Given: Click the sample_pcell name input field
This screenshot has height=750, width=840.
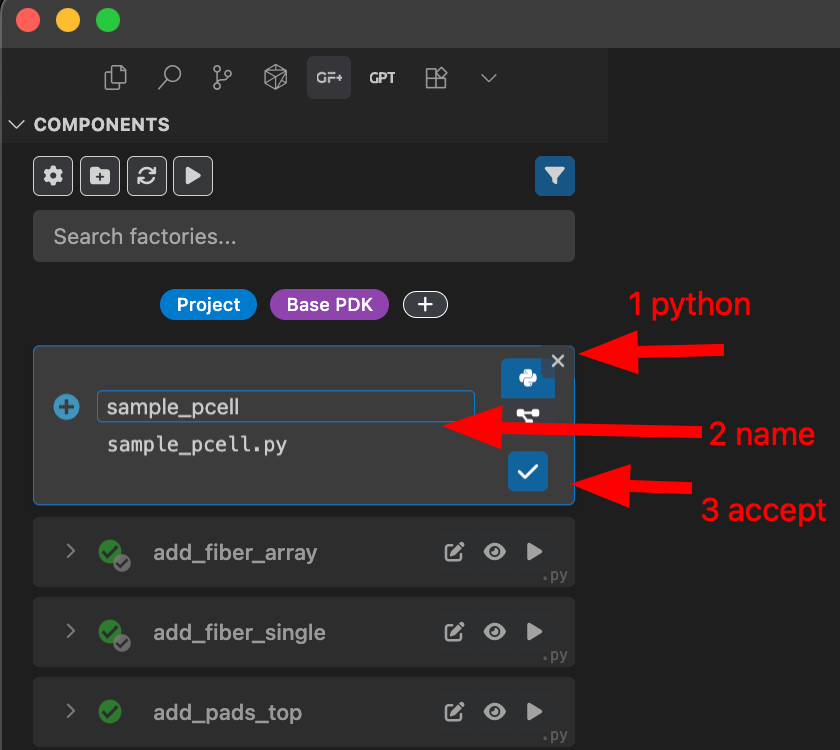Looking at the screenshot, I should point(285,406).
